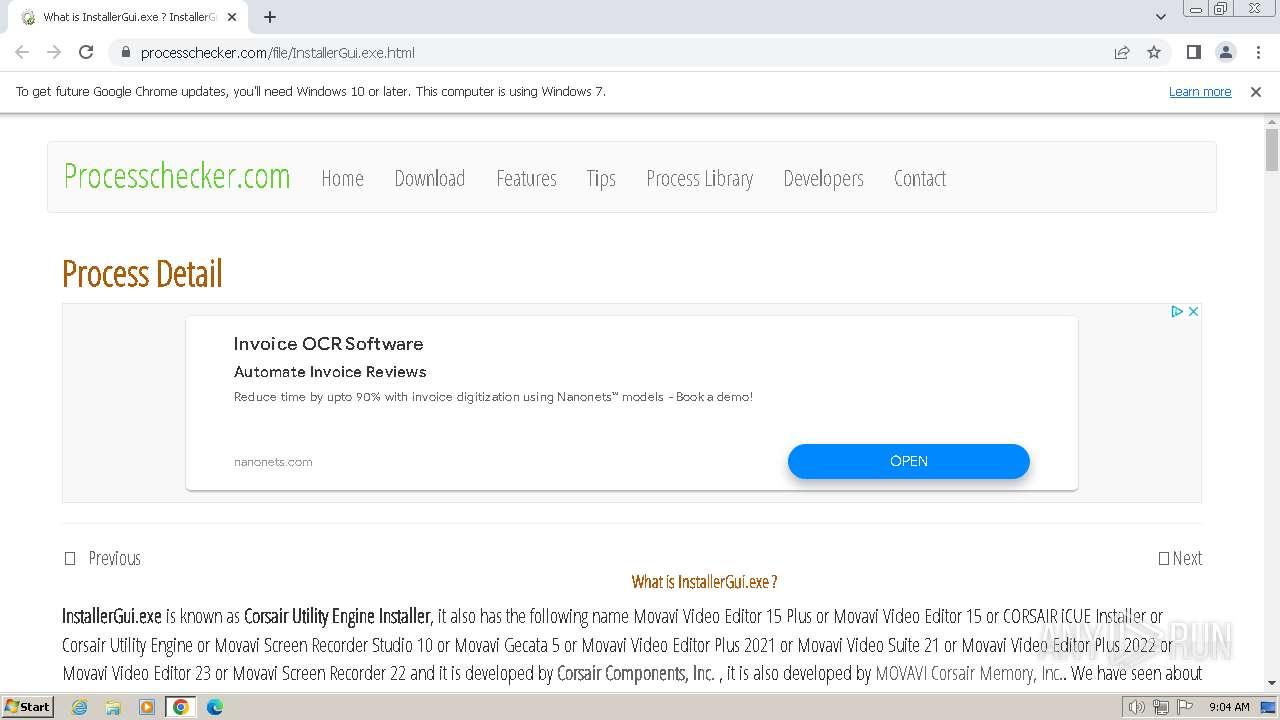The image size is (1280, 720).
Task: Open Microsoft Edge from the taskbar
Action: click(x=215, y=707)
